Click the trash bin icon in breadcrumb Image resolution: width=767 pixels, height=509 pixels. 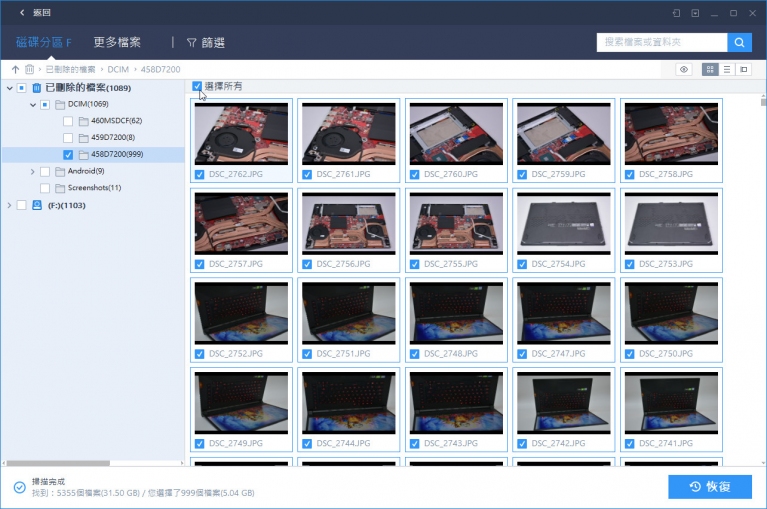30,69
